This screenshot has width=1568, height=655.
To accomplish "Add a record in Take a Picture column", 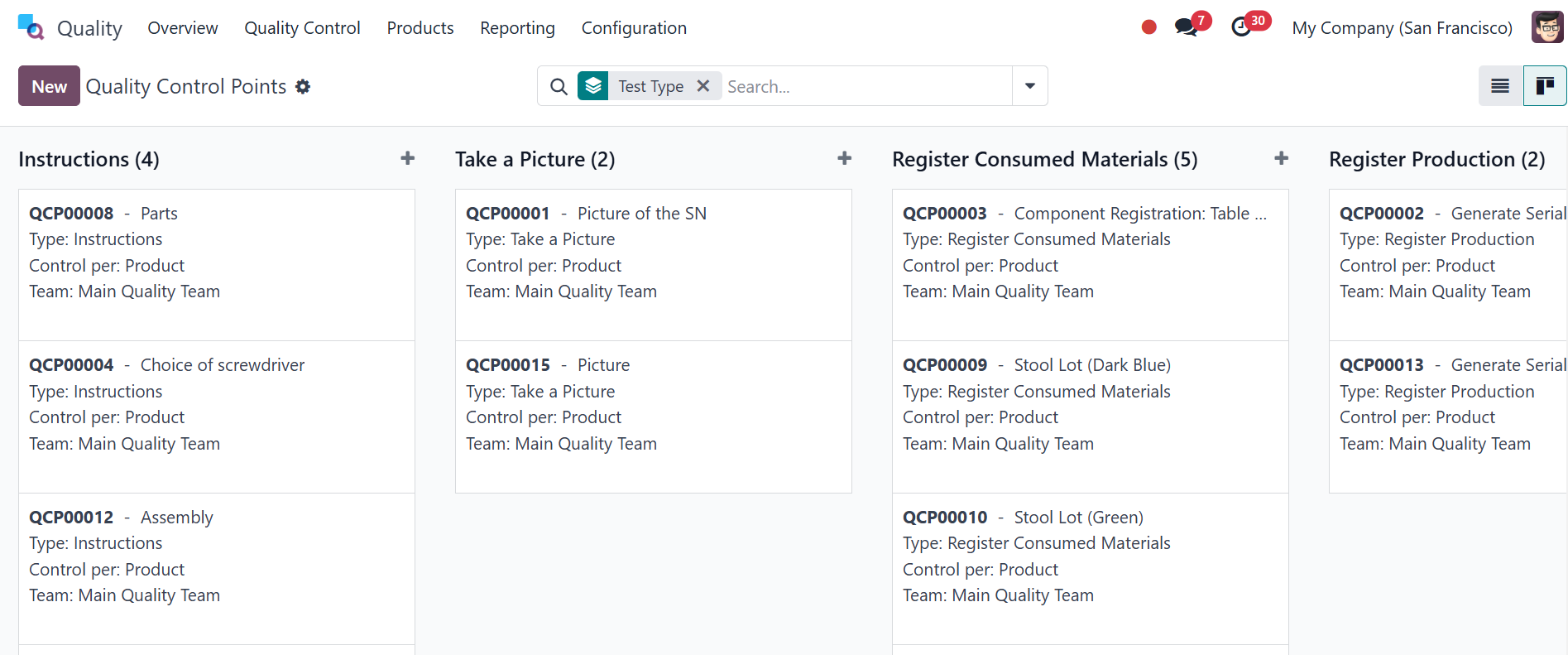I will click(844, 158).
